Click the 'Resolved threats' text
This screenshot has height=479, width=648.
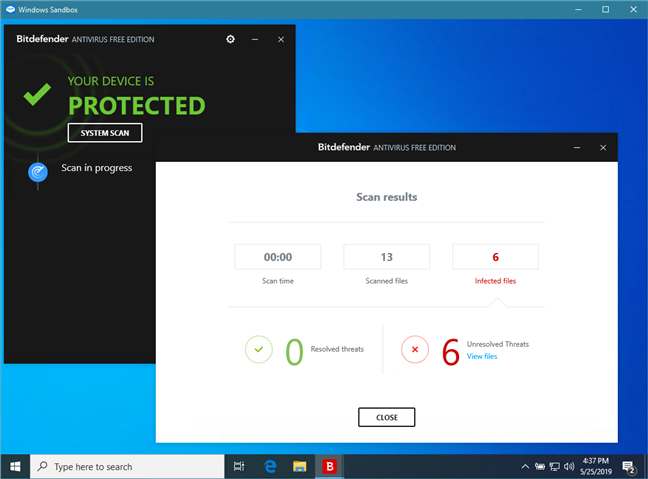click(x=337, y=349)
